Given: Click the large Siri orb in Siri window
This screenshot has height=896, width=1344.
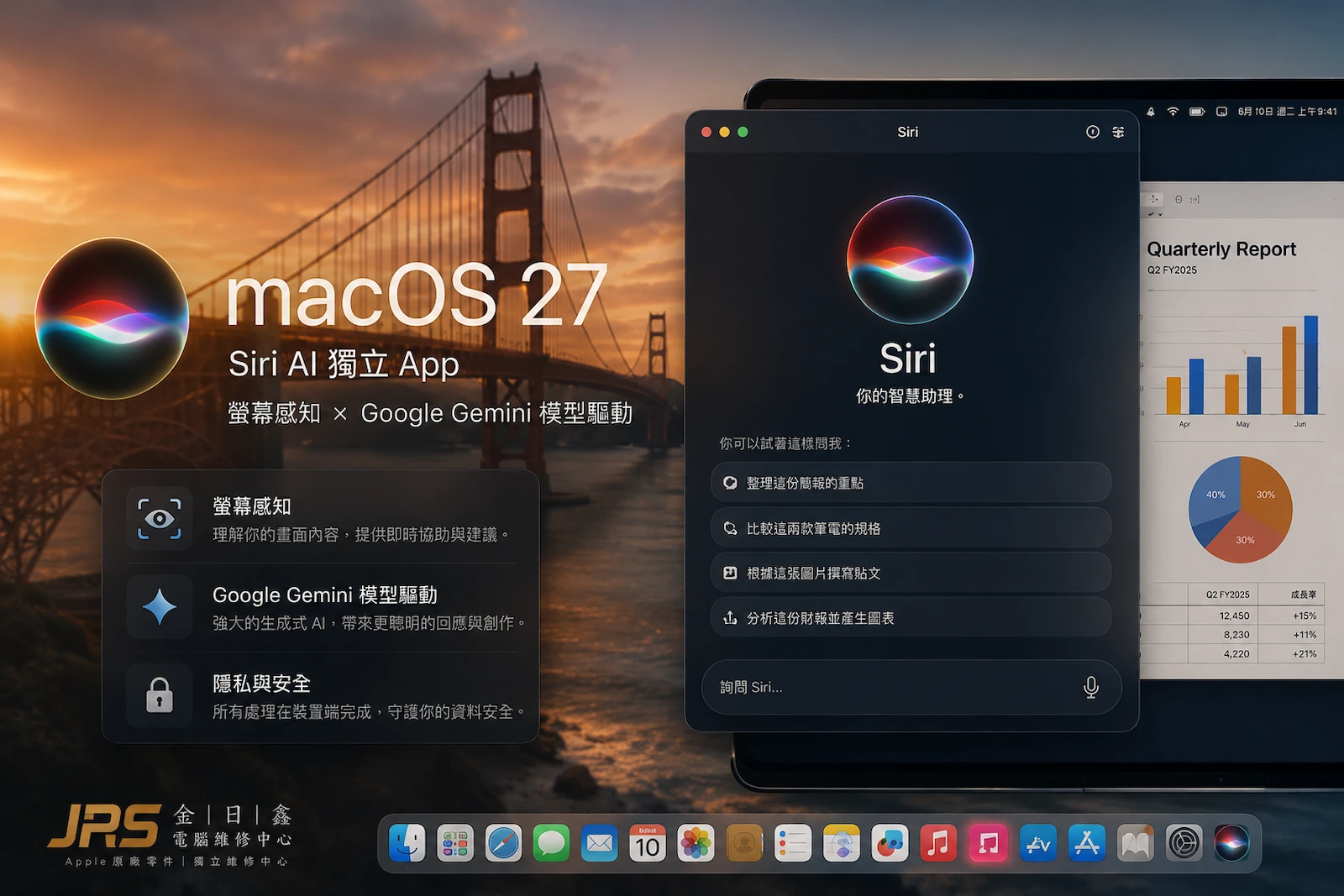Looking at the screenshot, I should [910, 259].
